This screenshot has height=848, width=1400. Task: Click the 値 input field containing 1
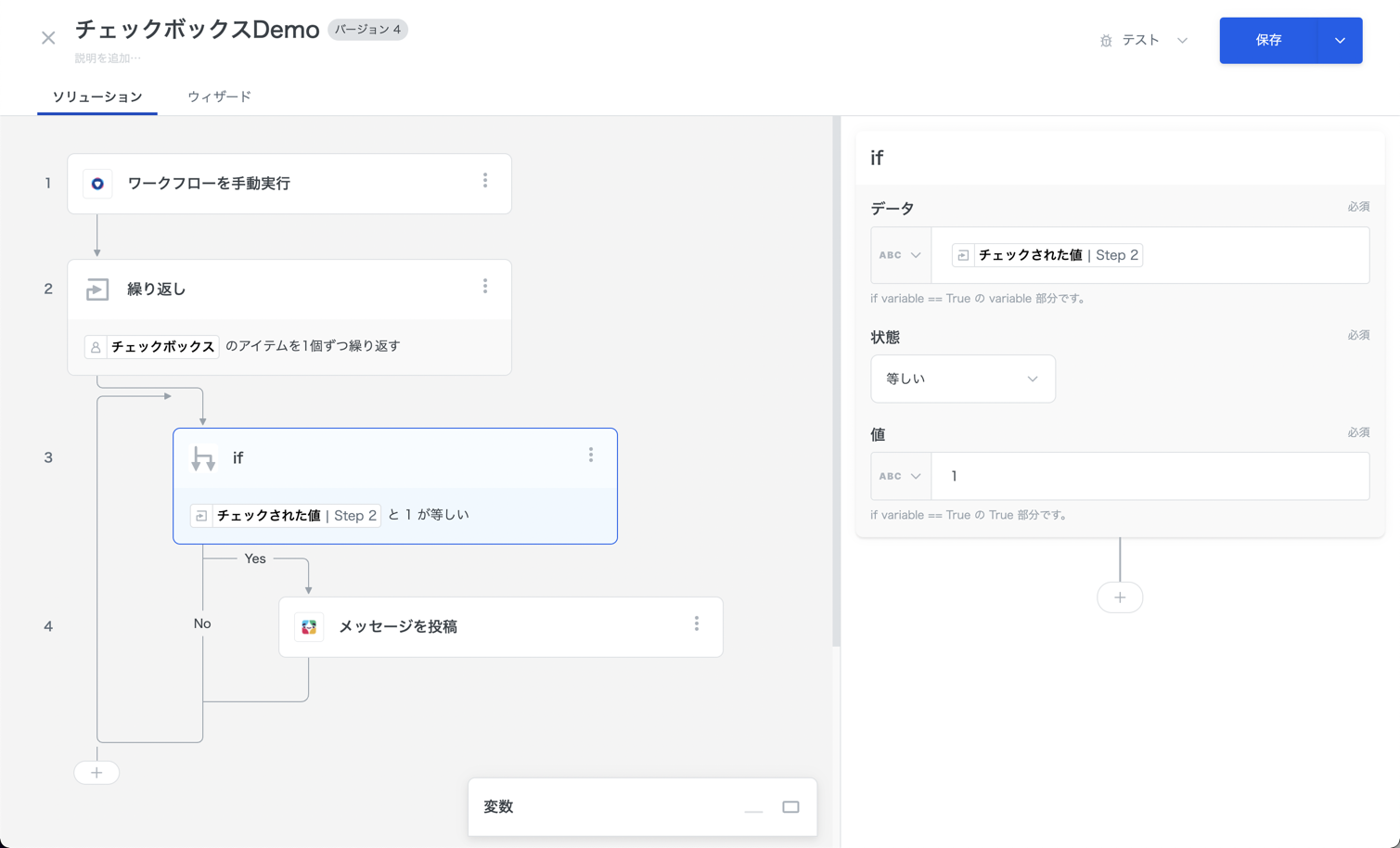click(1150, 476)
